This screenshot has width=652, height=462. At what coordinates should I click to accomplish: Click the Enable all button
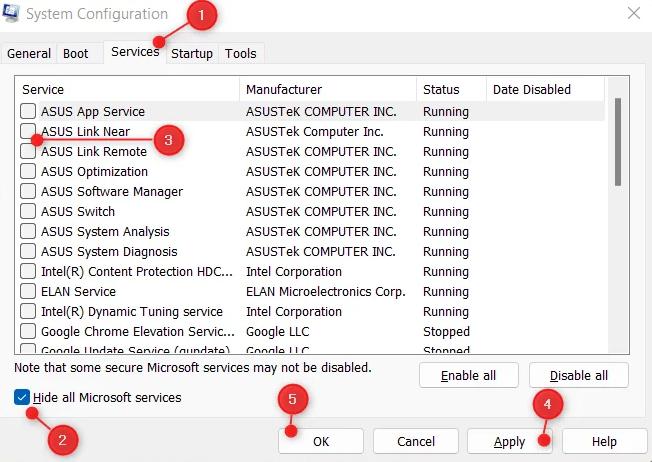469,375
